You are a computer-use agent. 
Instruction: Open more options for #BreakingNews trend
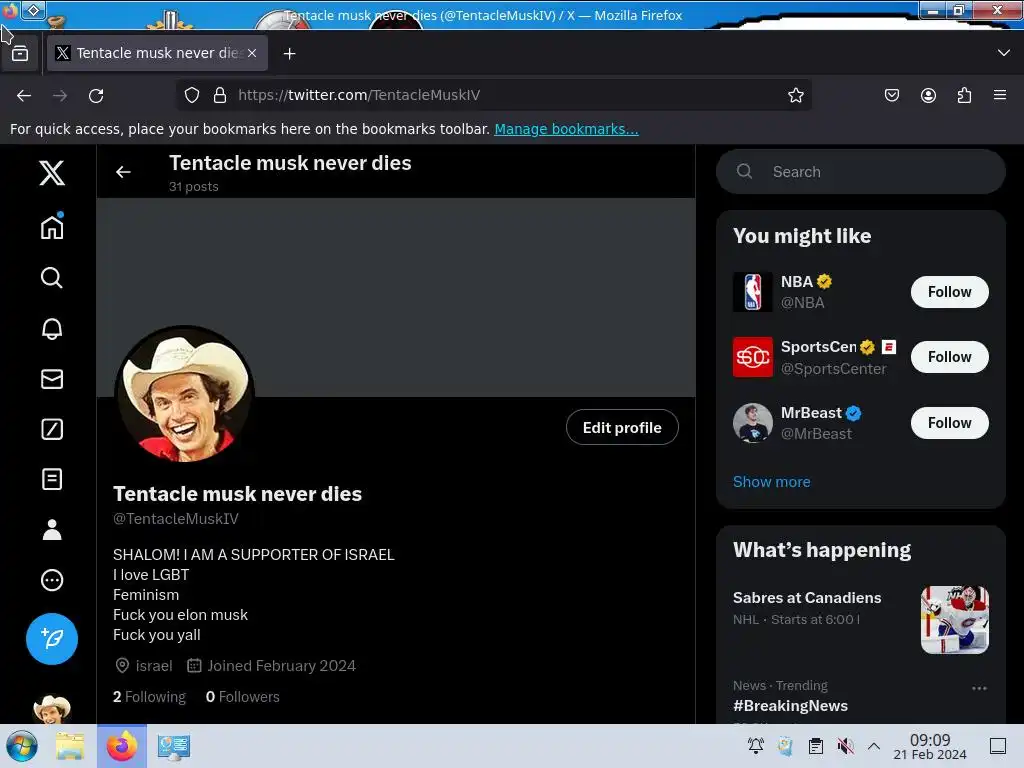pyautogui.click(x=979, y=688)
